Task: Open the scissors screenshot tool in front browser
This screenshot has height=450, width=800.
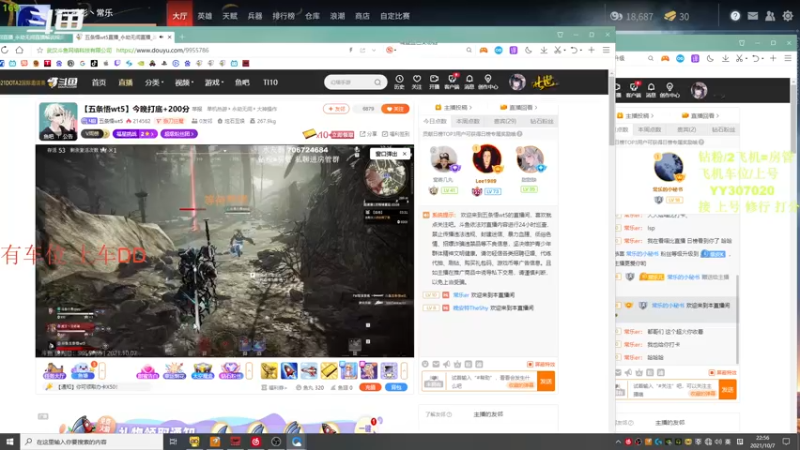Action: click(x=558, y=50)
